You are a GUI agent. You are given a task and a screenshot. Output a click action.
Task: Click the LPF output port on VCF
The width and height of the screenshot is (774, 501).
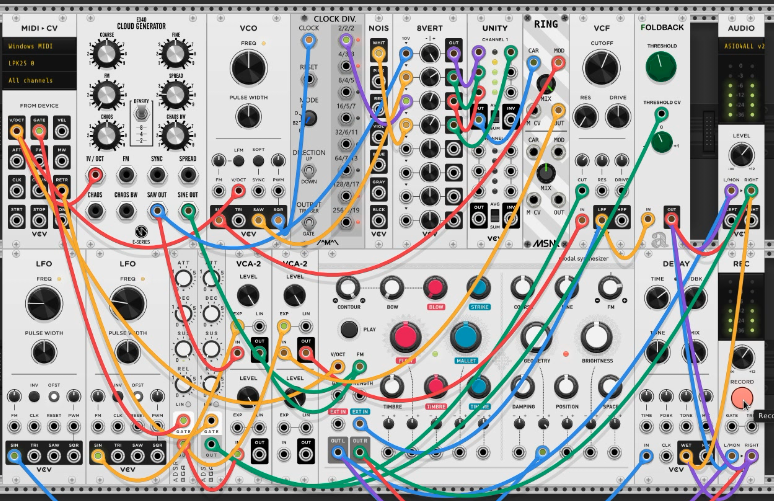pos(601,220)
